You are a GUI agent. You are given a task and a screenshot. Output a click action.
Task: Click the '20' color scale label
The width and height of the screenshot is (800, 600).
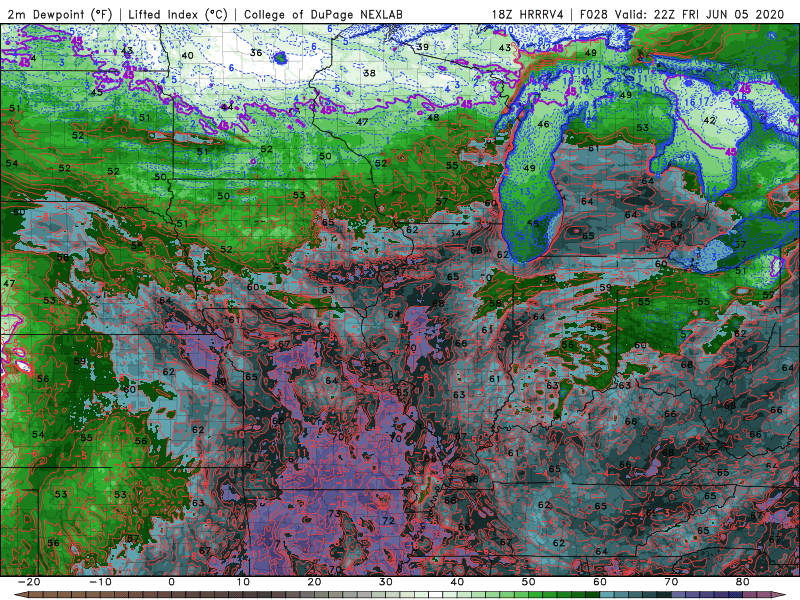point(314,582)
